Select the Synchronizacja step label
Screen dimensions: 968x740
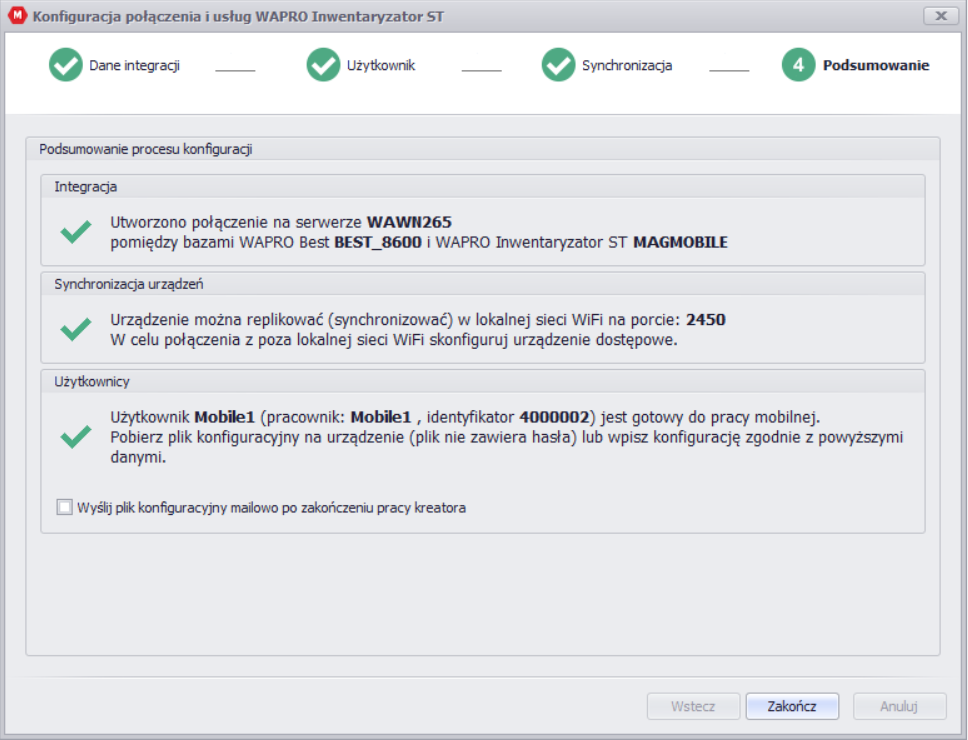pyautogui.click(x=627, y=65)
